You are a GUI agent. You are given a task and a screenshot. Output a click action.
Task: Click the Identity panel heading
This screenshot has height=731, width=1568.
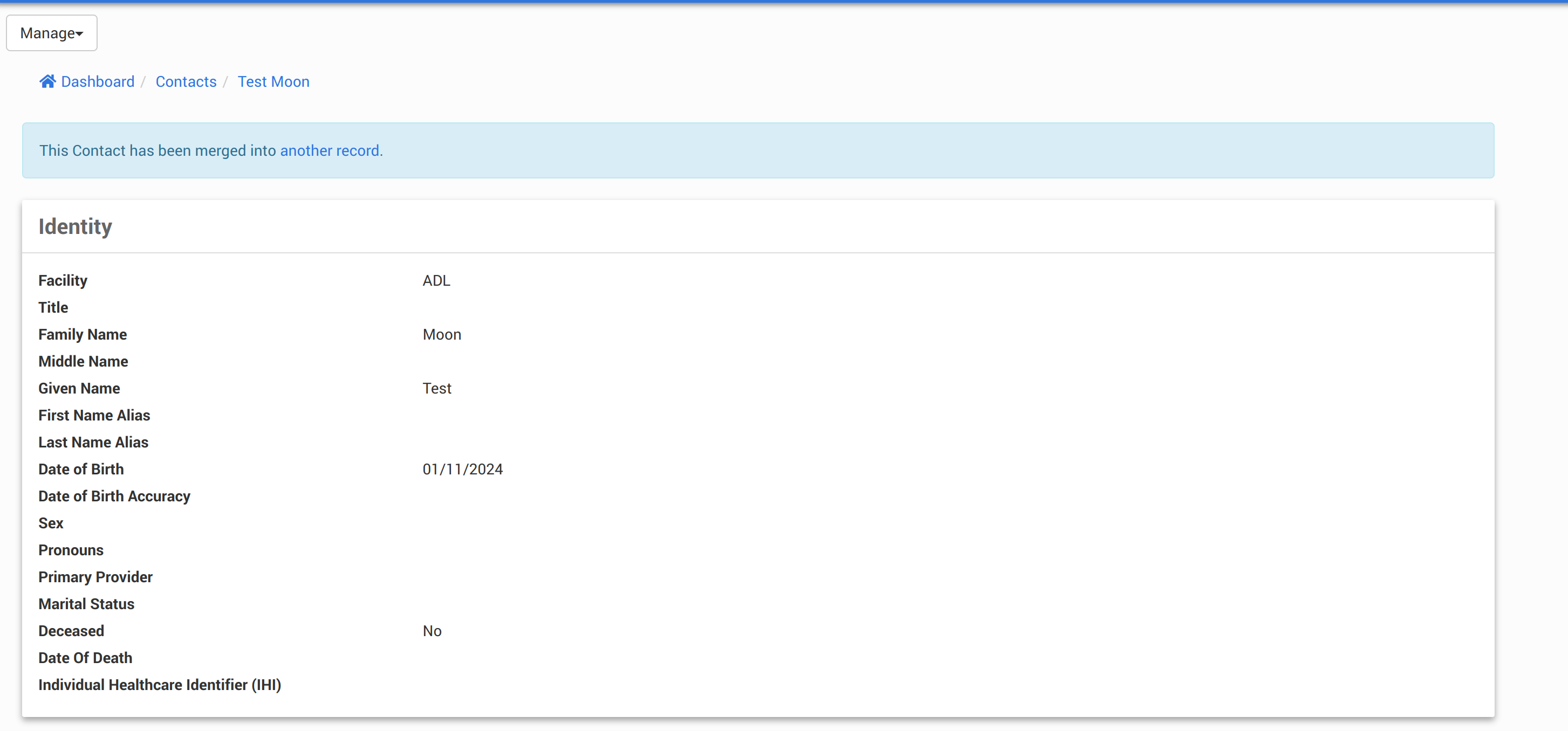[75, 226]
